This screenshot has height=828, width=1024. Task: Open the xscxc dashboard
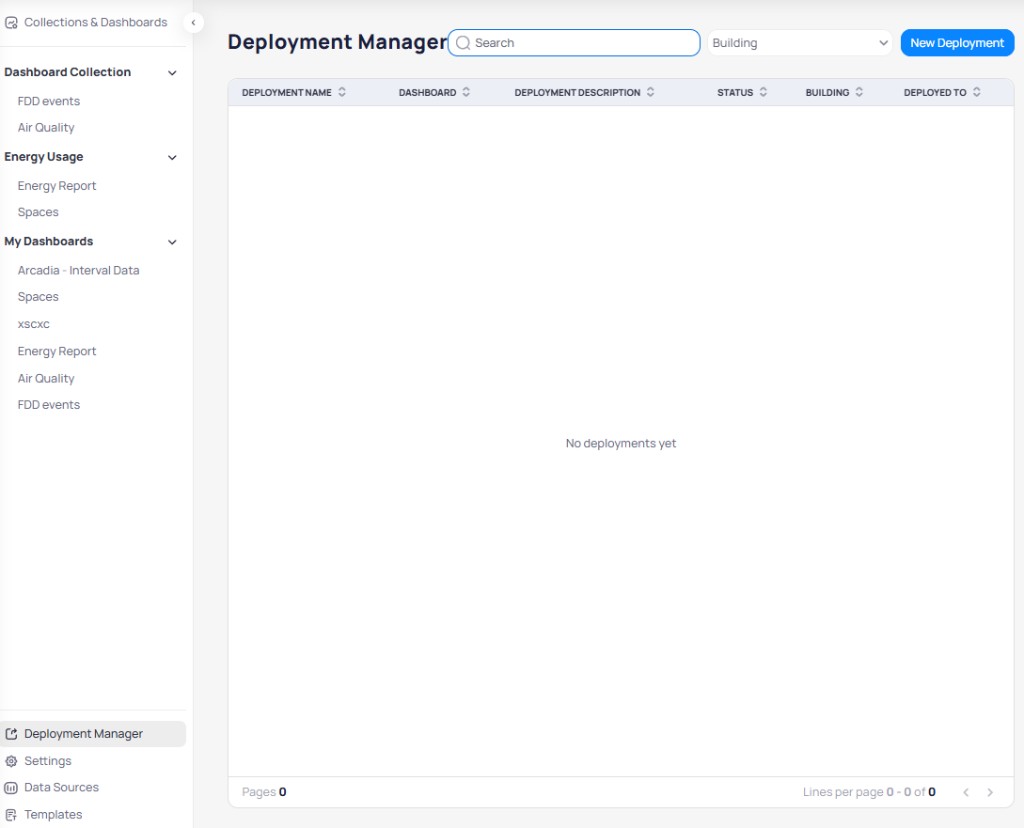[33, 325]
